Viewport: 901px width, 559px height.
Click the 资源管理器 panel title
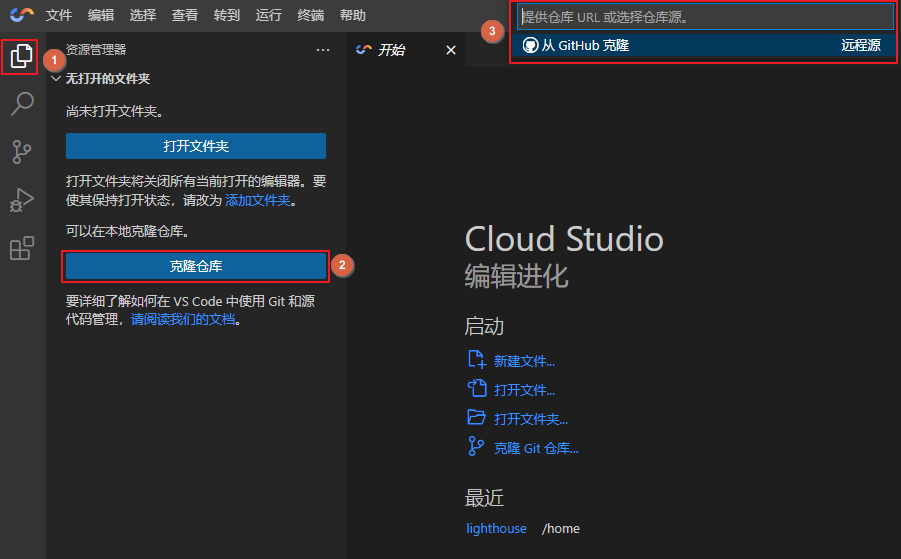[96, 50]
